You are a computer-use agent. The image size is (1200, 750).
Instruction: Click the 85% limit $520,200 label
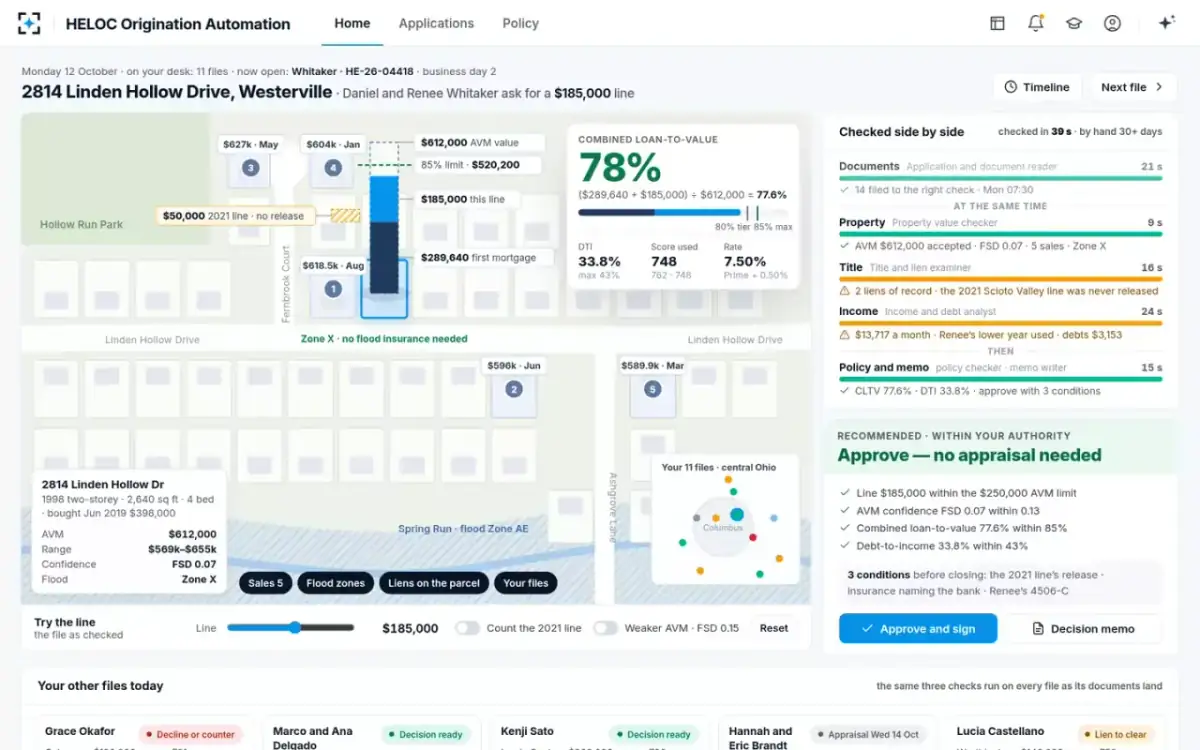[x=480, y=165]
